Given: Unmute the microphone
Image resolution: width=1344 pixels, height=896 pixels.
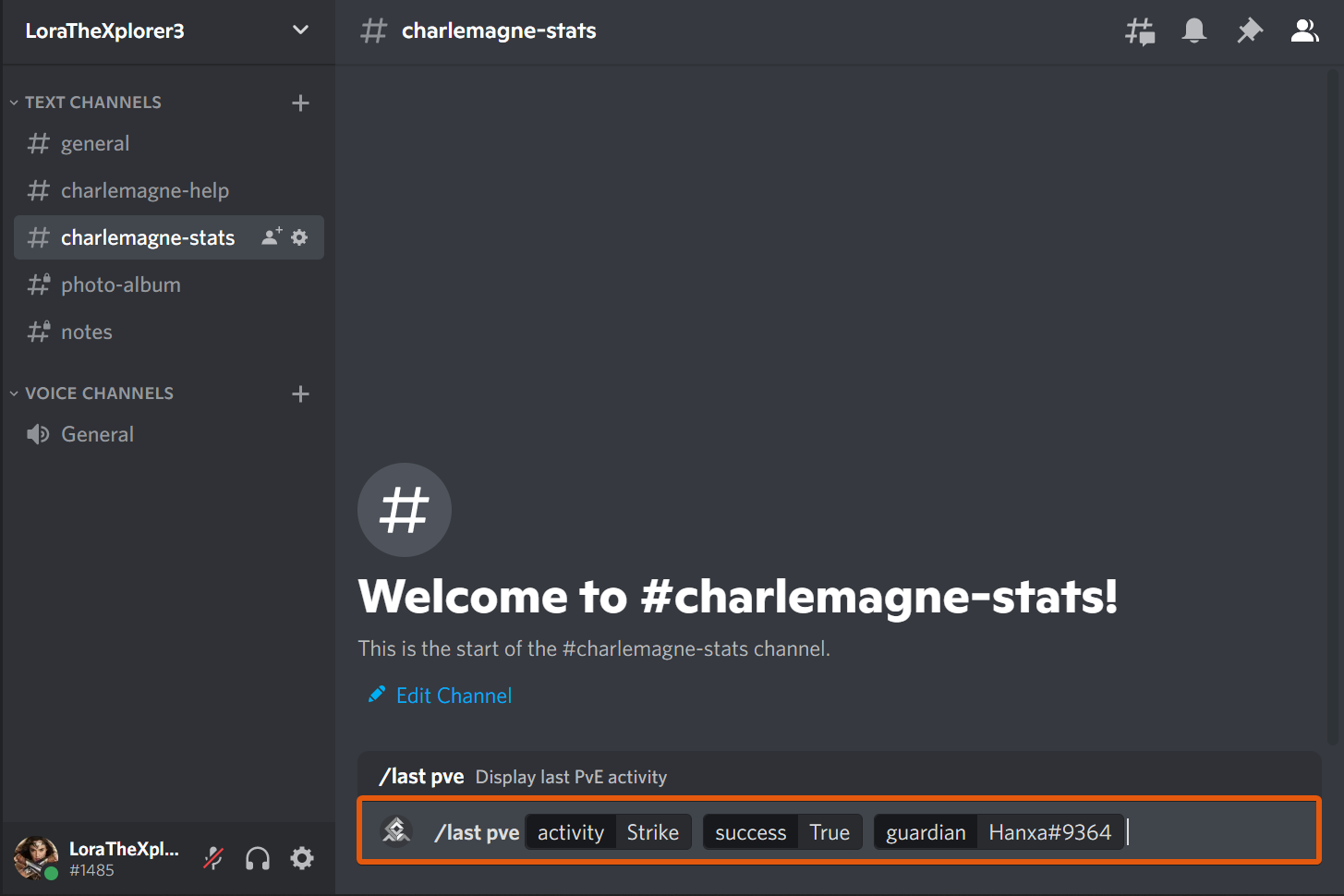Looking at the screenshot, I should [x=213, y=858].
